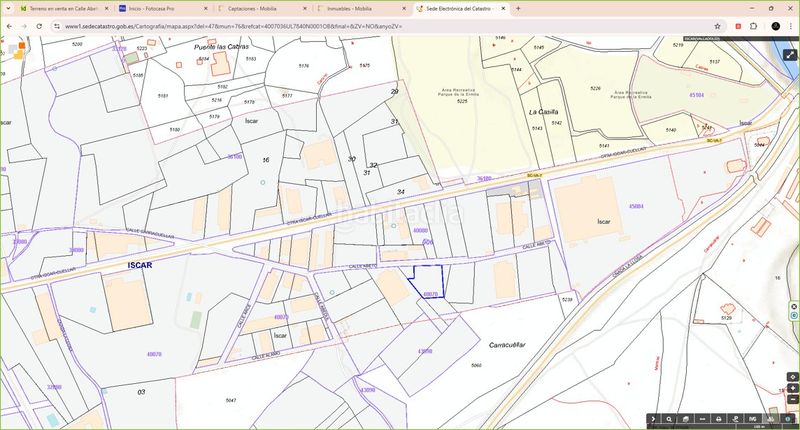Switch to 'Inmuebles - Mobilia' tab
The height and width of the screenshot is (430, 800).
[x=362, y=9]
